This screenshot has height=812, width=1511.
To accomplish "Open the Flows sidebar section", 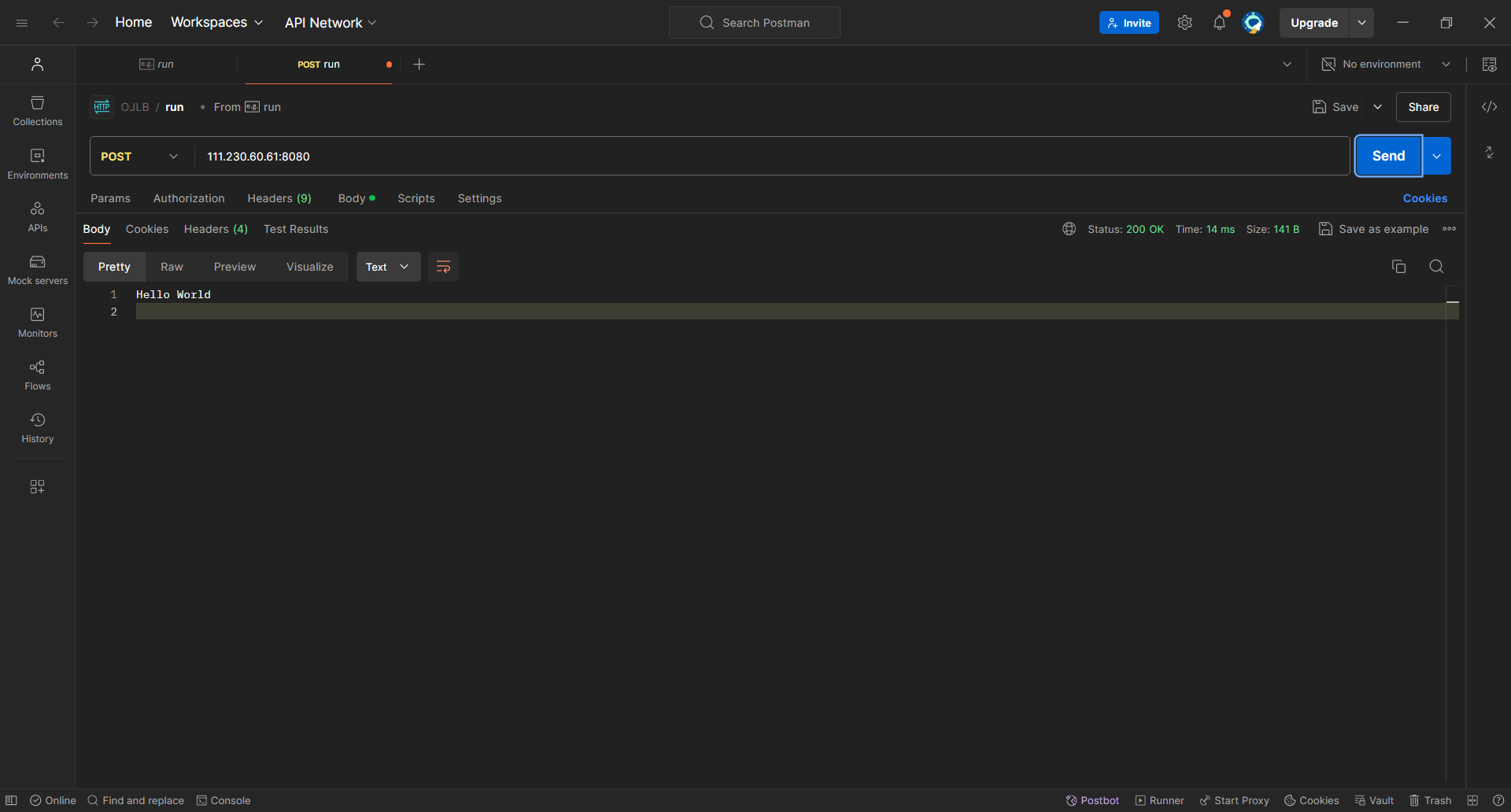I will (x=37, y=375).
